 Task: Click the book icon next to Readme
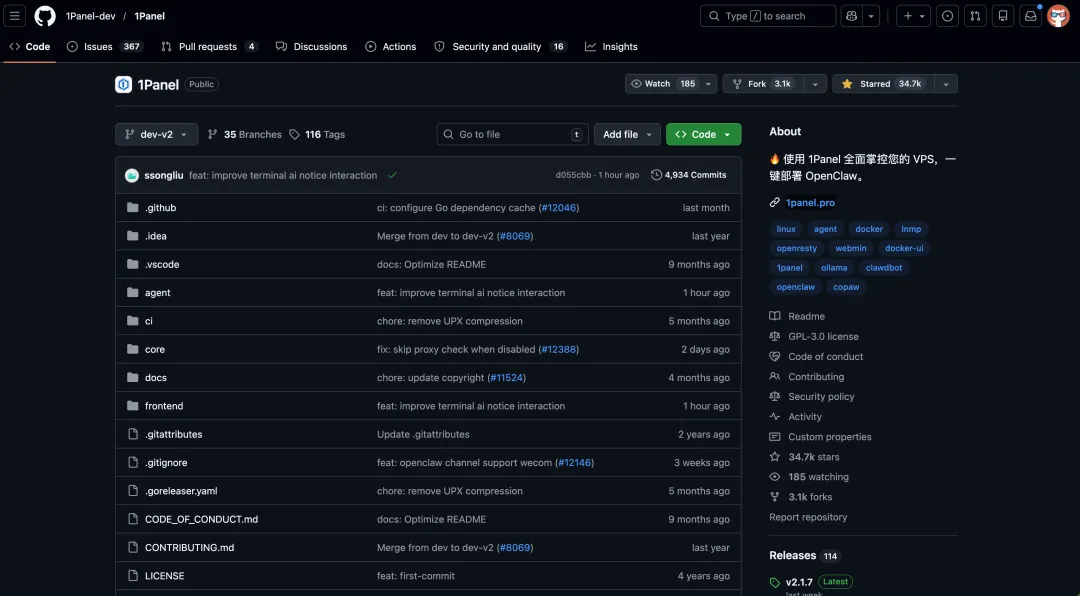tap(775, 316)
